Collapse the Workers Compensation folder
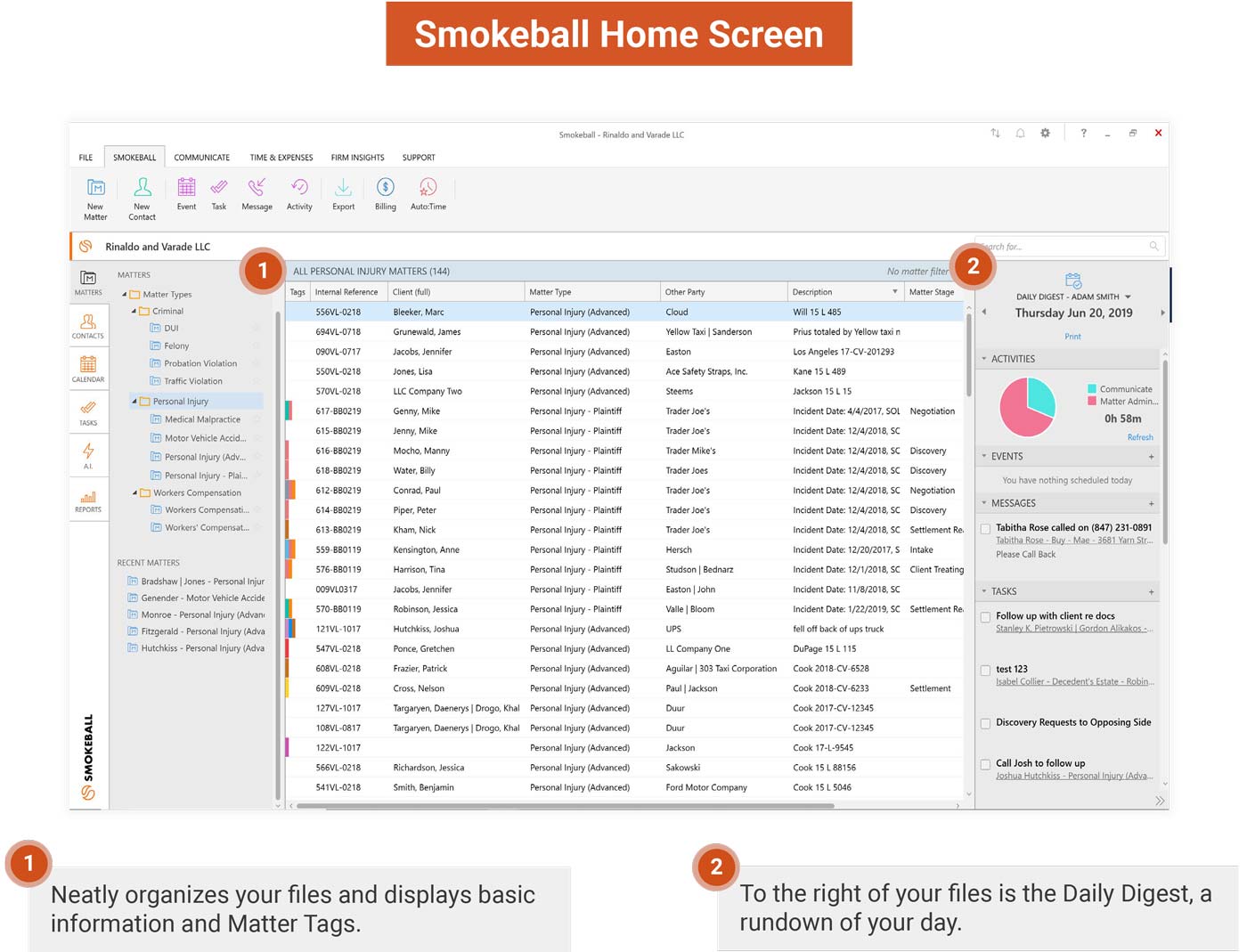This screenshot has height=952, width=1247. tap(134, 492)
